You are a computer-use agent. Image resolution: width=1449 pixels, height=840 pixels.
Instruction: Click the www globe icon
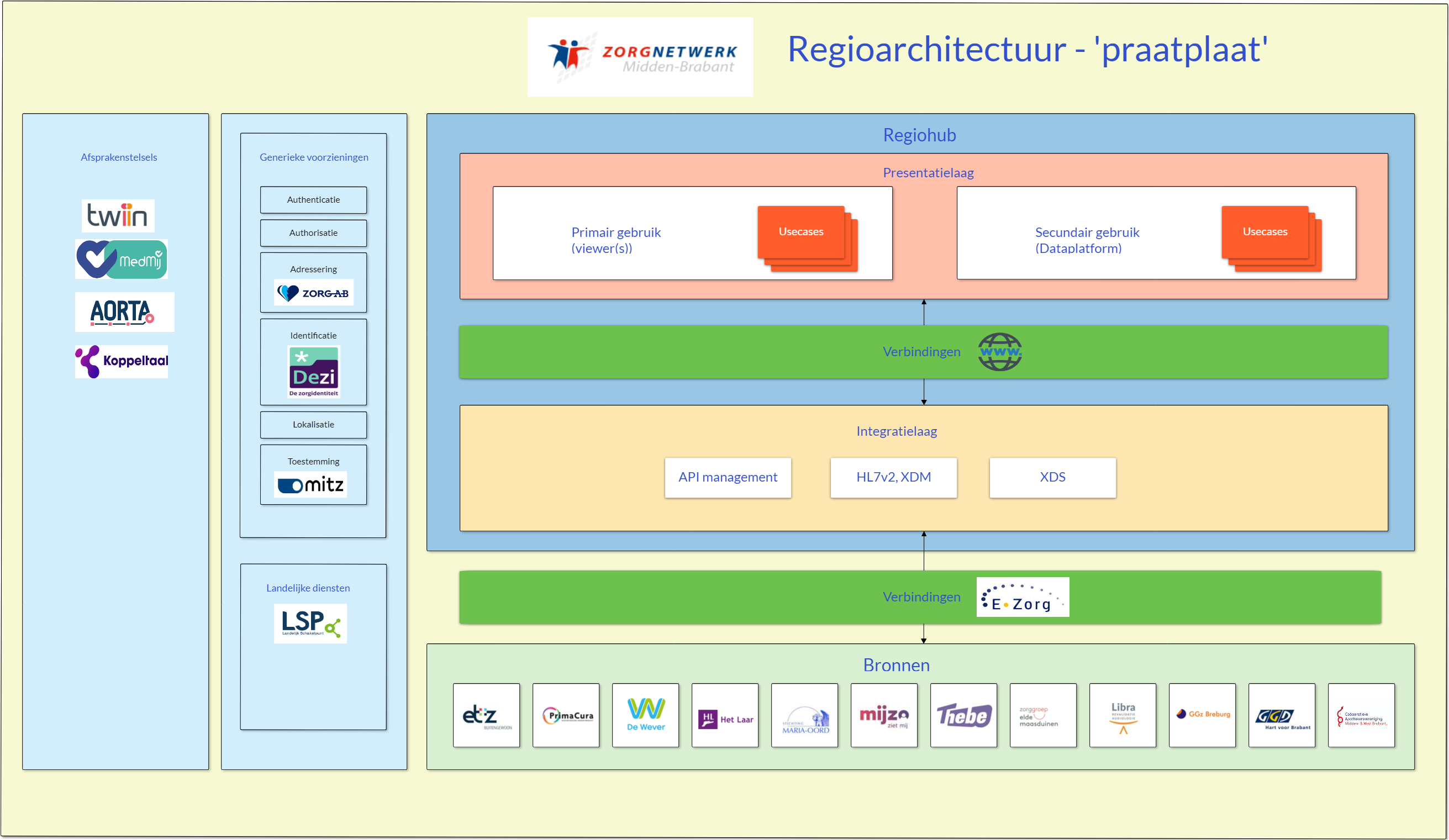click(x=999, y=352)
